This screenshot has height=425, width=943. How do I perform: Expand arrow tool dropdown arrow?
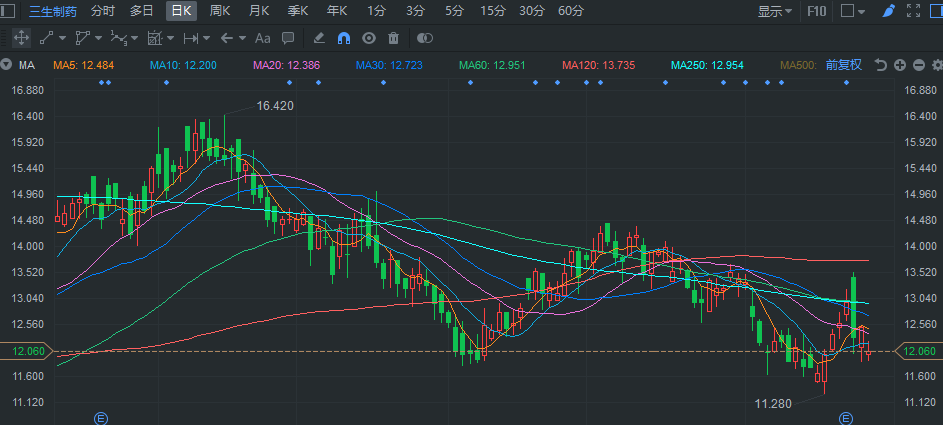coord(242,38)
